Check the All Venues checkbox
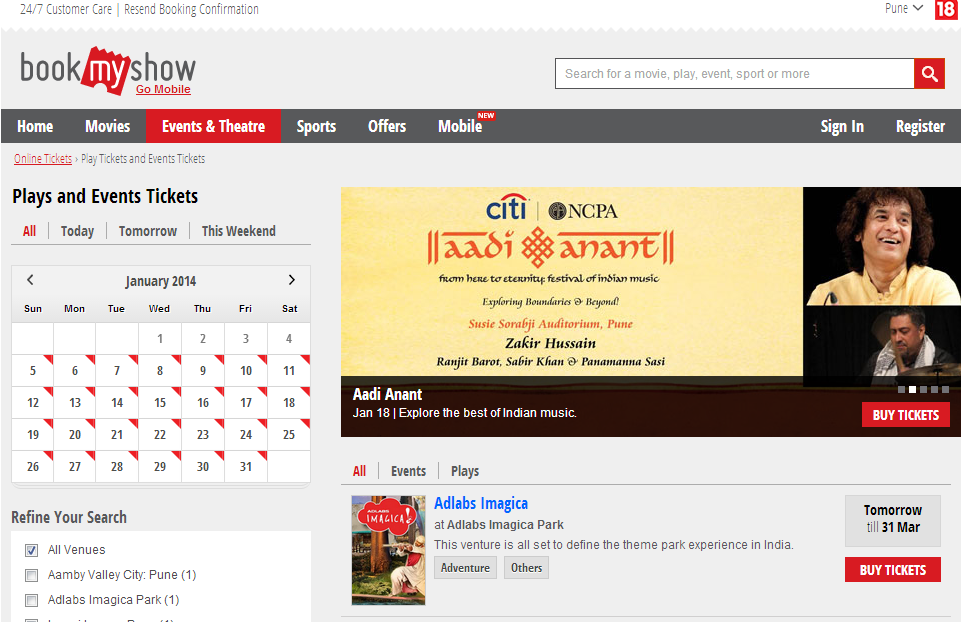 click(31, 550)
